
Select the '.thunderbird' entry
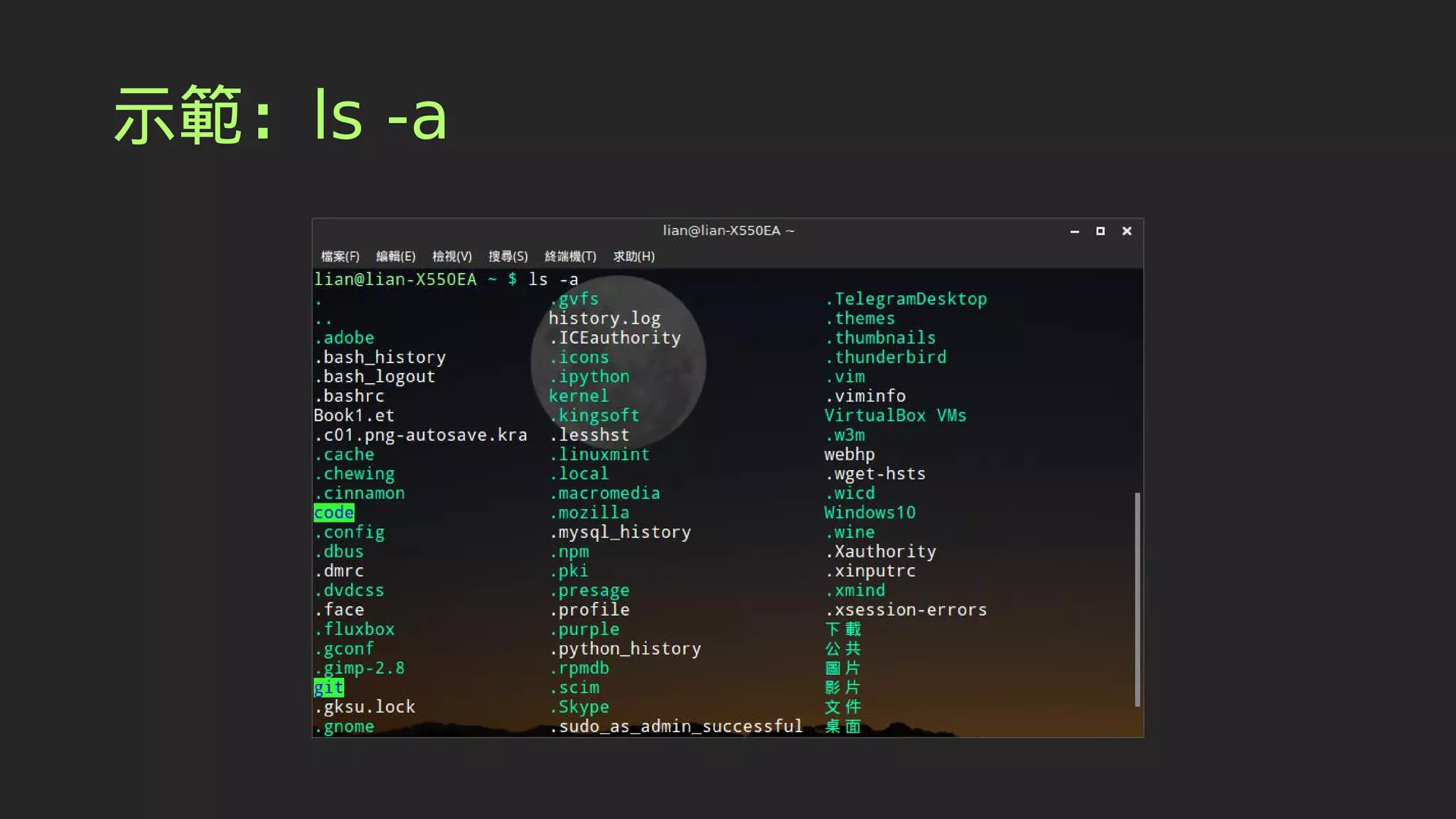[x=886, y=357]
